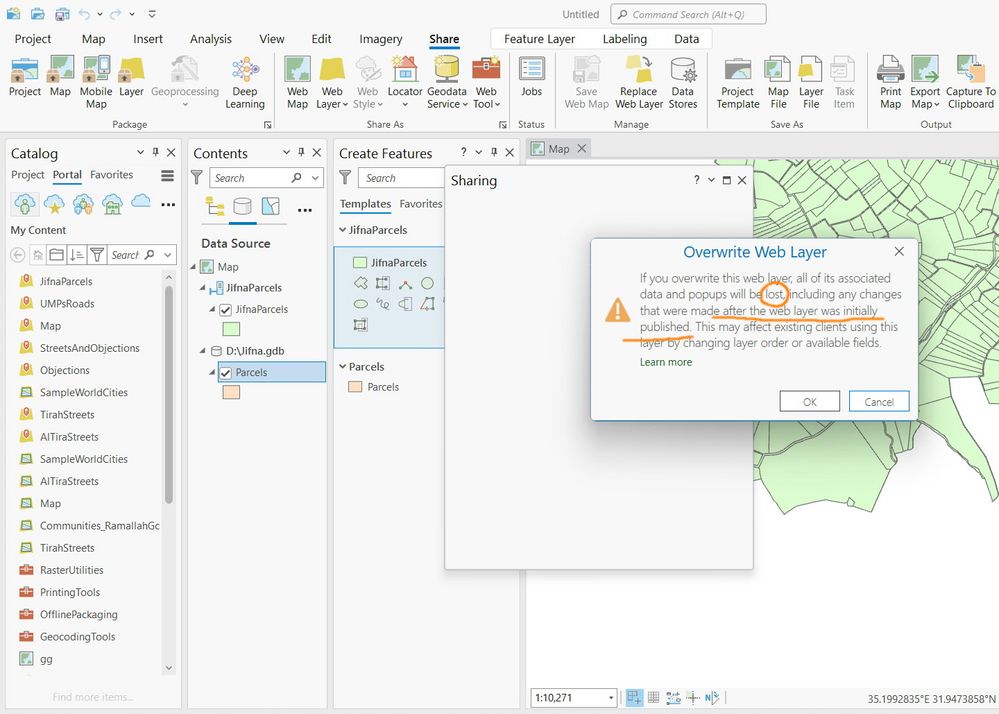
Task: Switch to the Imagery ribbon tab
Action: (x=380, y=39)
